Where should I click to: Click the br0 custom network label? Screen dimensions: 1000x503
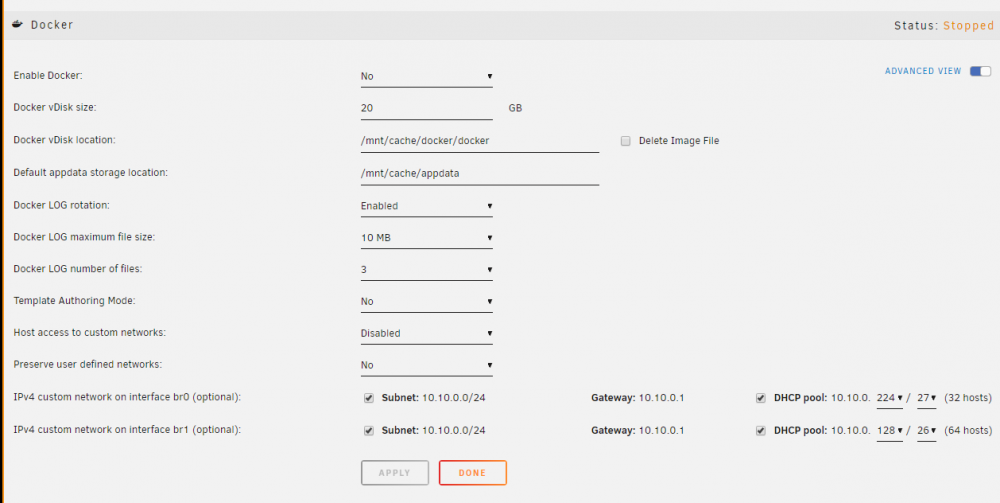(127, 398)
